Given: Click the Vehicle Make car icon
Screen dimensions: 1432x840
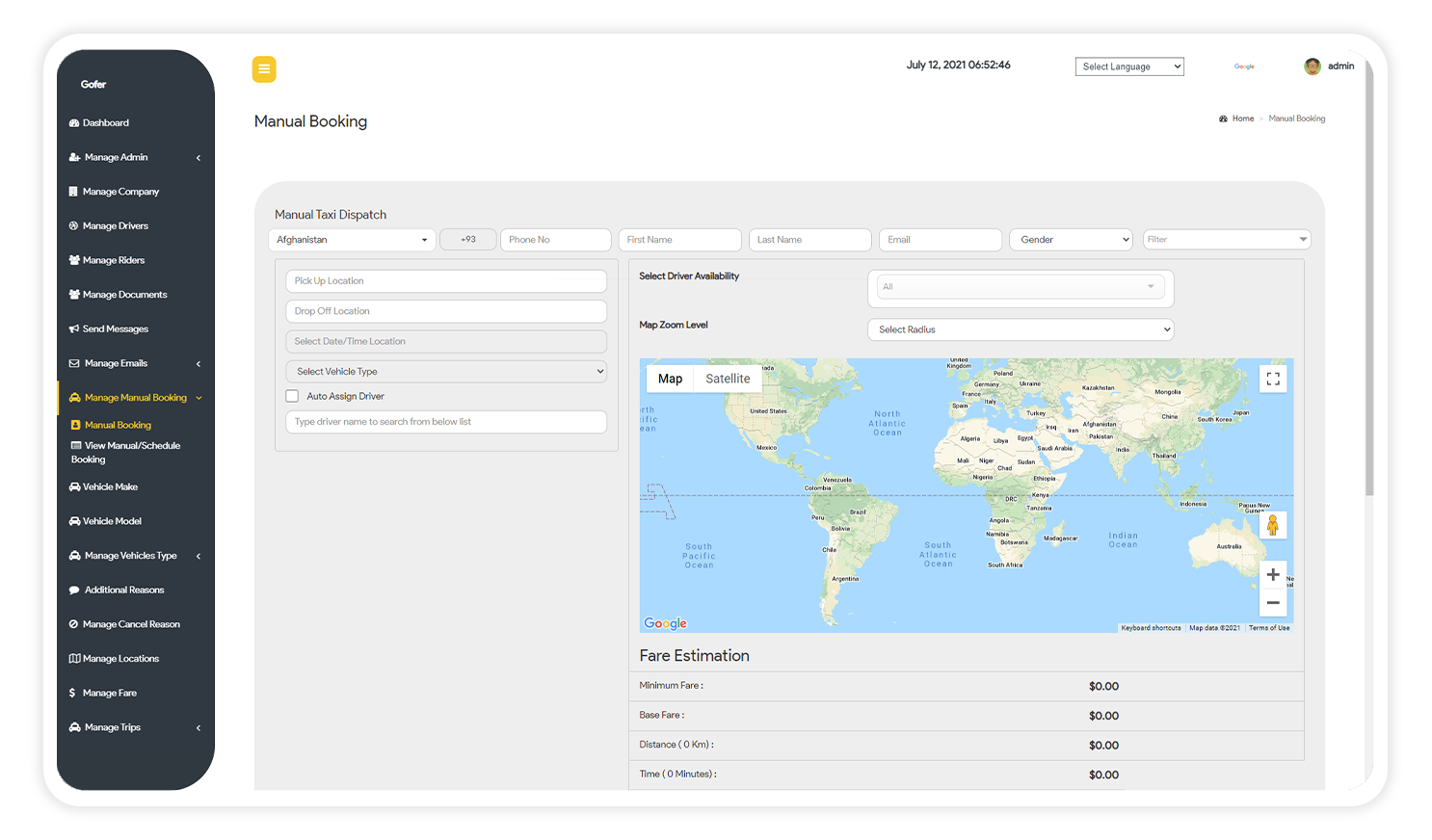Looking at the screenshot, I should (x=74, y=487).
